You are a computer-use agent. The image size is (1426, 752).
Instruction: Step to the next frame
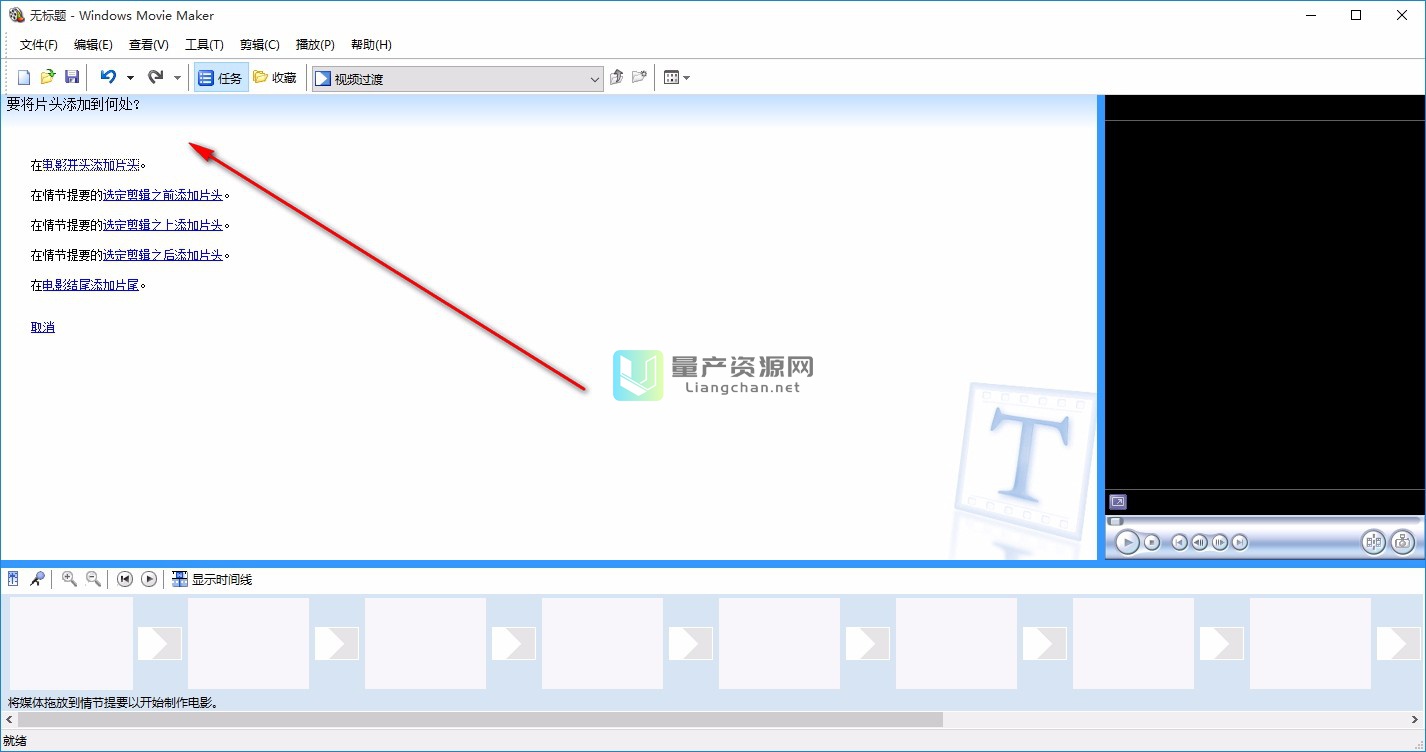[1220, 542]
